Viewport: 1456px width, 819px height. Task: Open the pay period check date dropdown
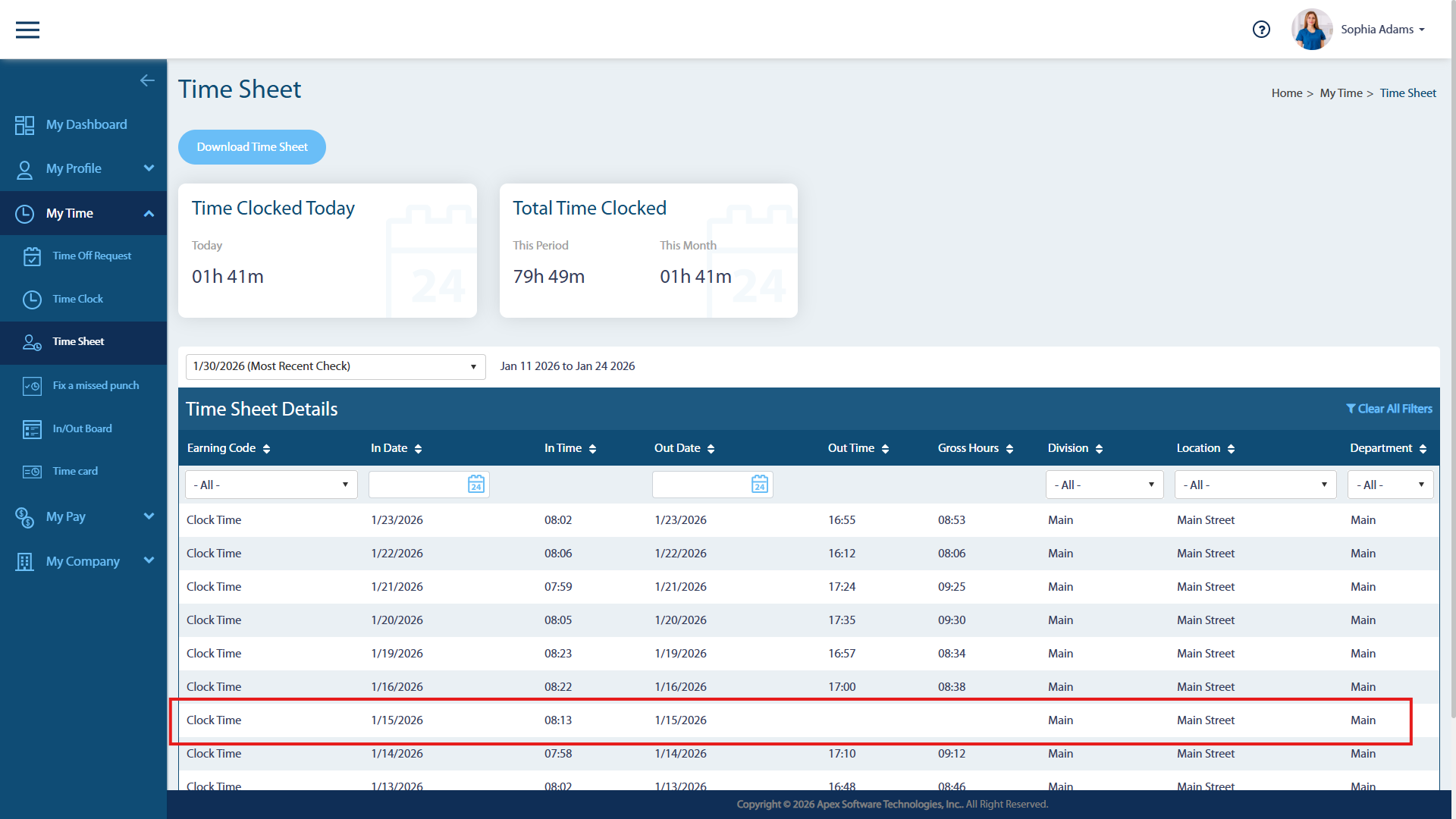pos(335,366)
